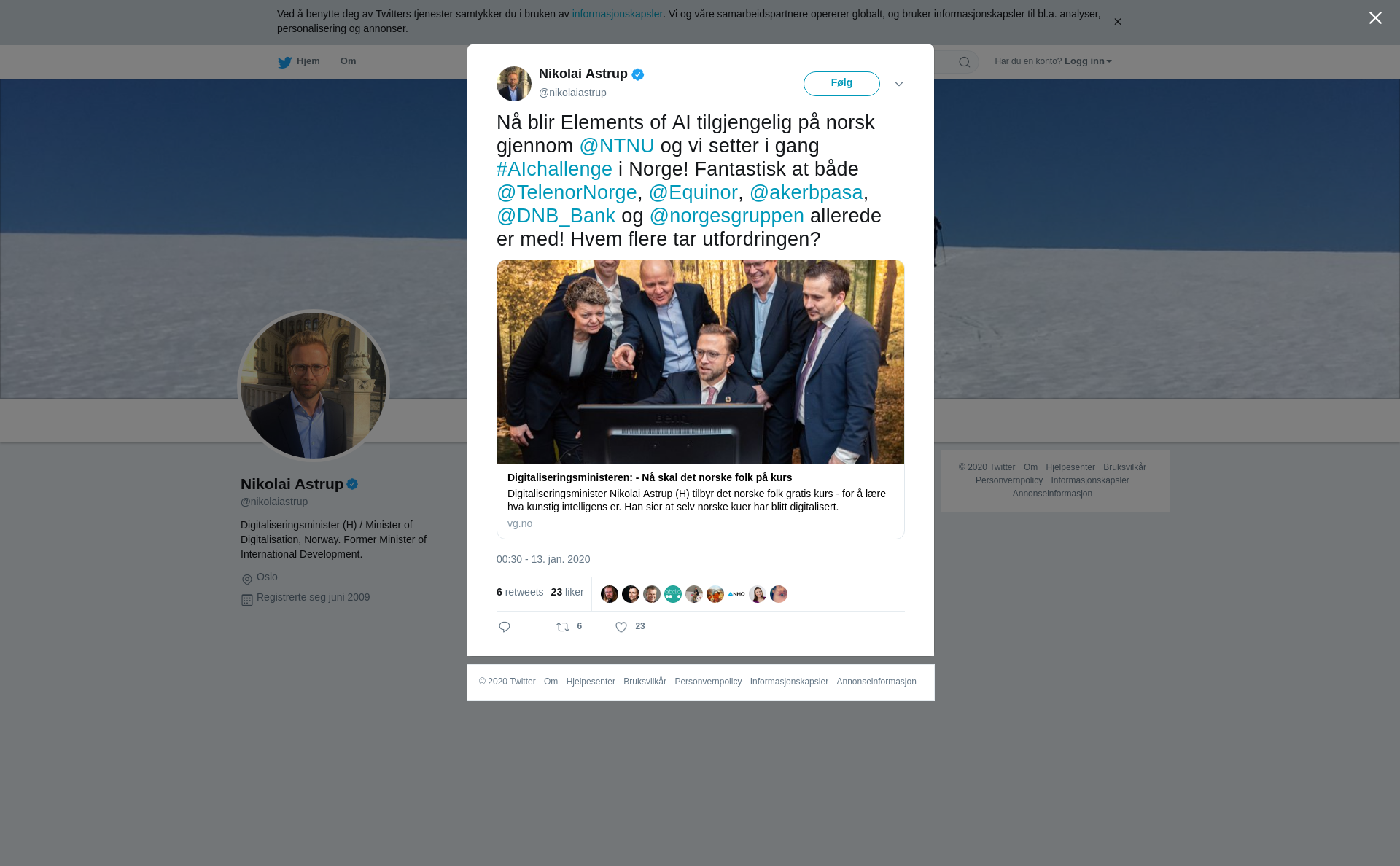1400x866 pixels.
Task: Open the Logg inn dropdown
Action: point(1088,61)
